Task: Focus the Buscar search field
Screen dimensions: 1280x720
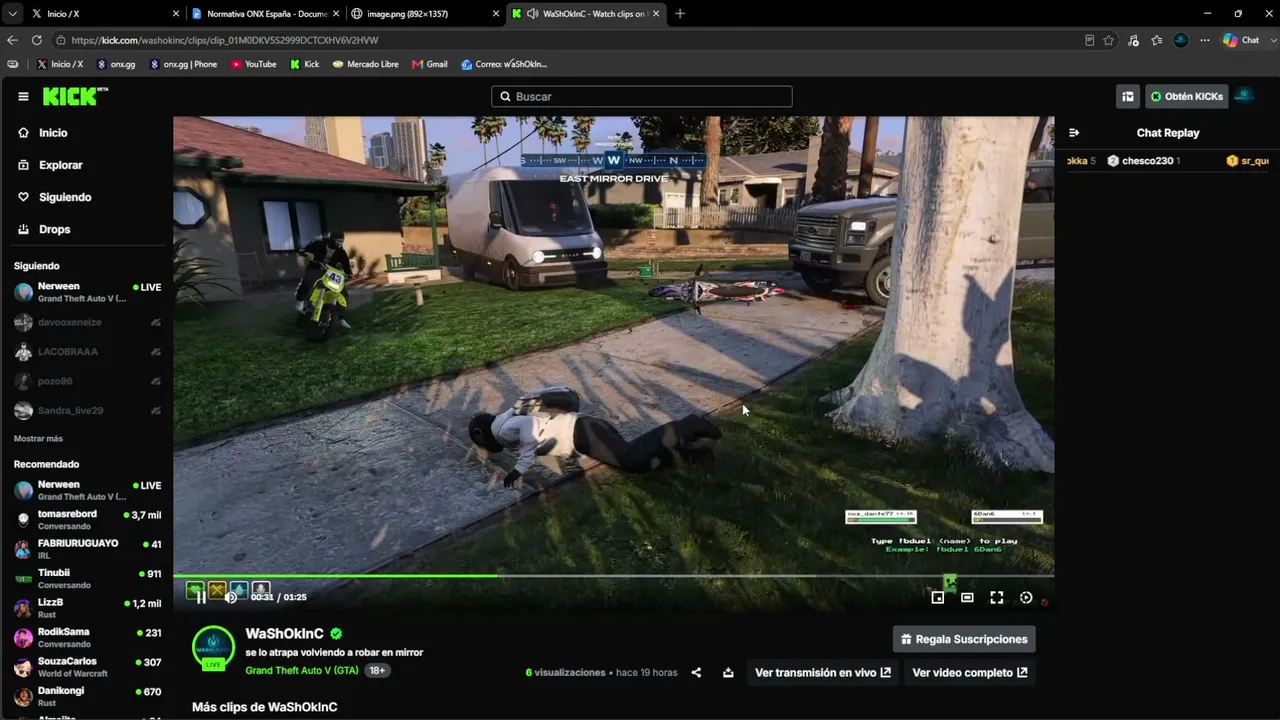Action: pyautogui.click(x=642, y=96)
